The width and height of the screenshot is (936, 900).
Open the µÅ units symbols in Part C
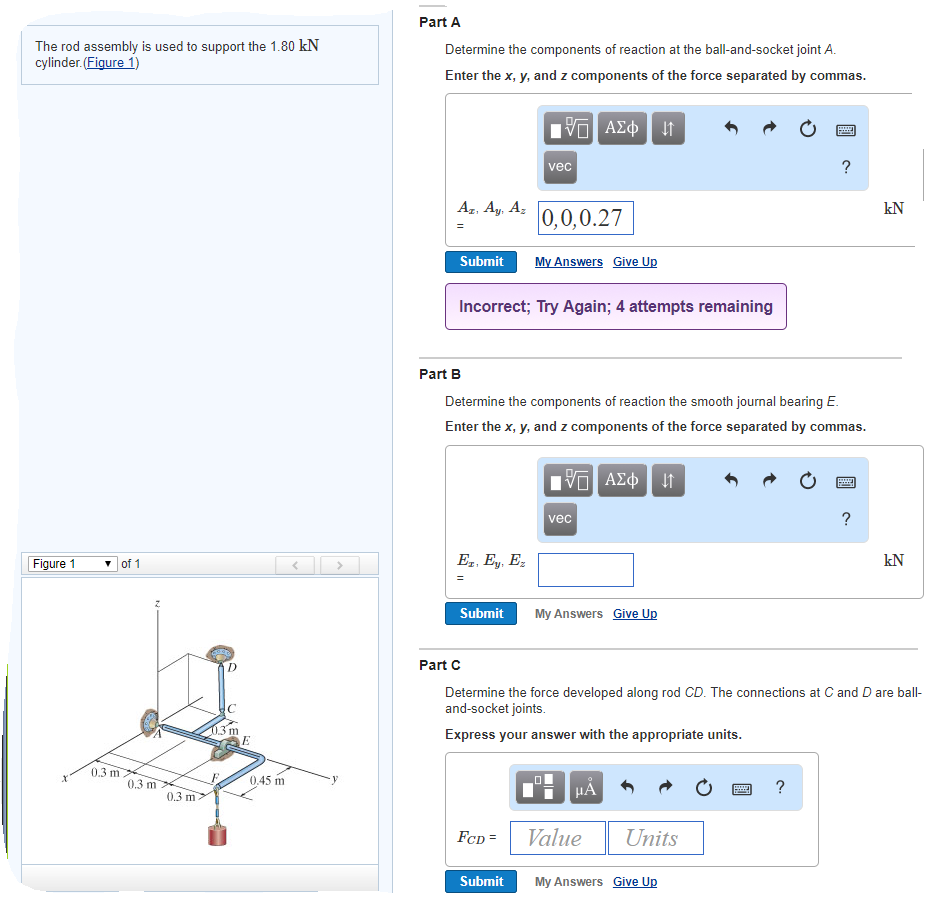(586, 788)
